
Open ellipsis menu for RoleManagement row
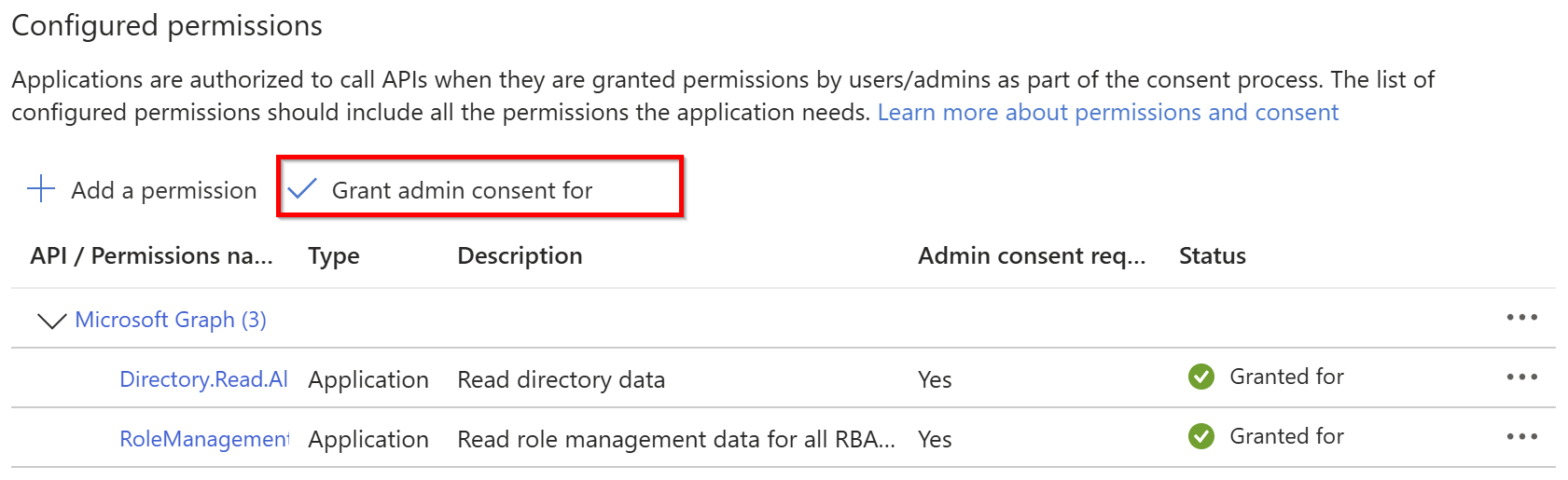pos(1521,437)
